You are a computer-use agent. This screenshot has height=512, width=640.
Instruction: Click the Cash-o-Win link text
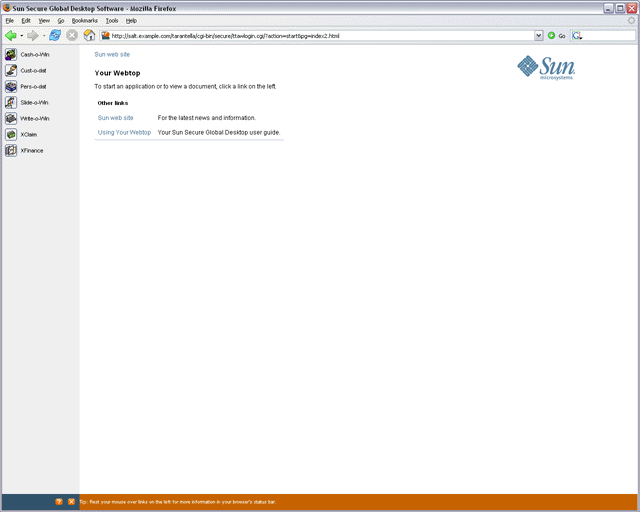[x=35, y=54]
